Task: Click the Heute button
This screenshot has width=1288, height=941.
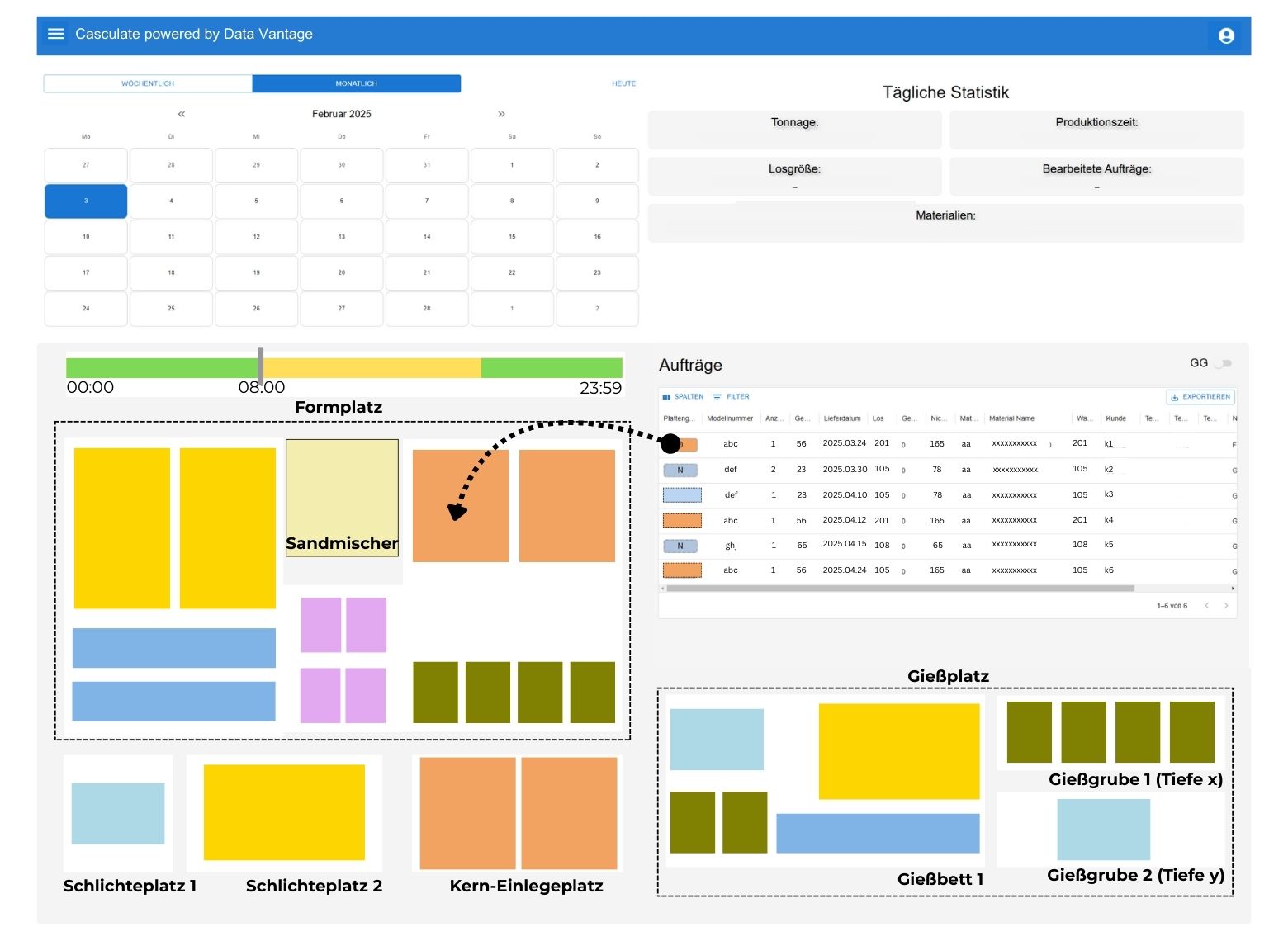Action: point(623,83)
